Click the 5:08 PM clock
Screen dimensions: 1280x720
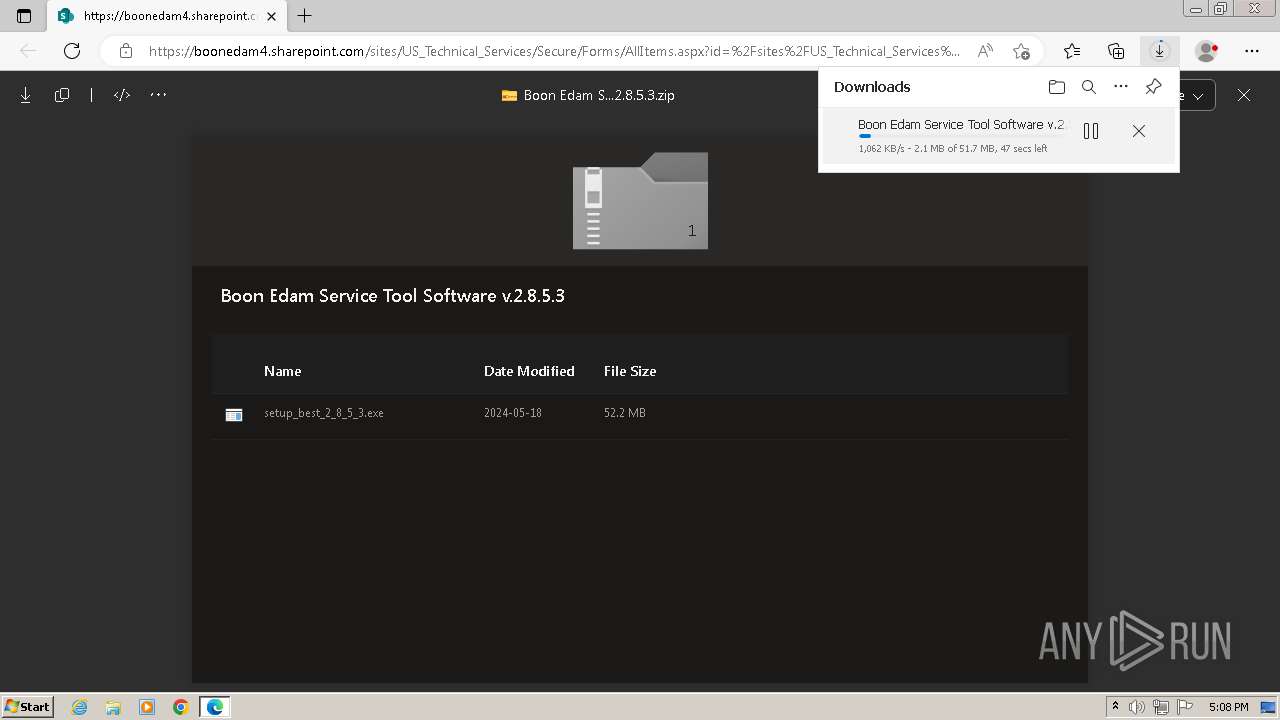[x=1228, y=707]
